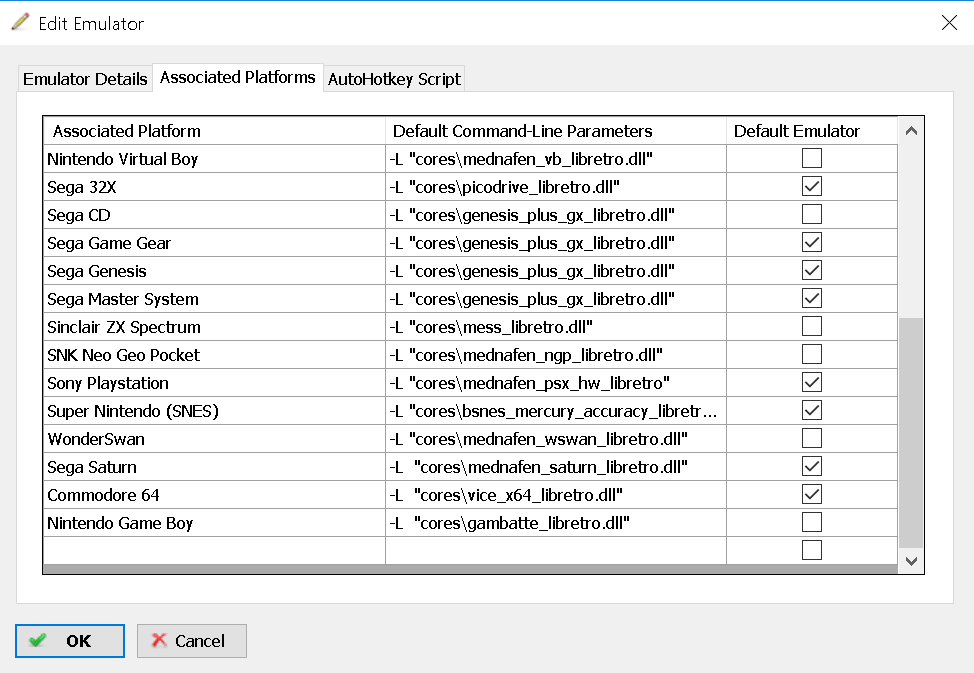This screenshot has width=974, height=673.
Task: Untick Default Emulator for Commodore 64
Action: point(811,494)
